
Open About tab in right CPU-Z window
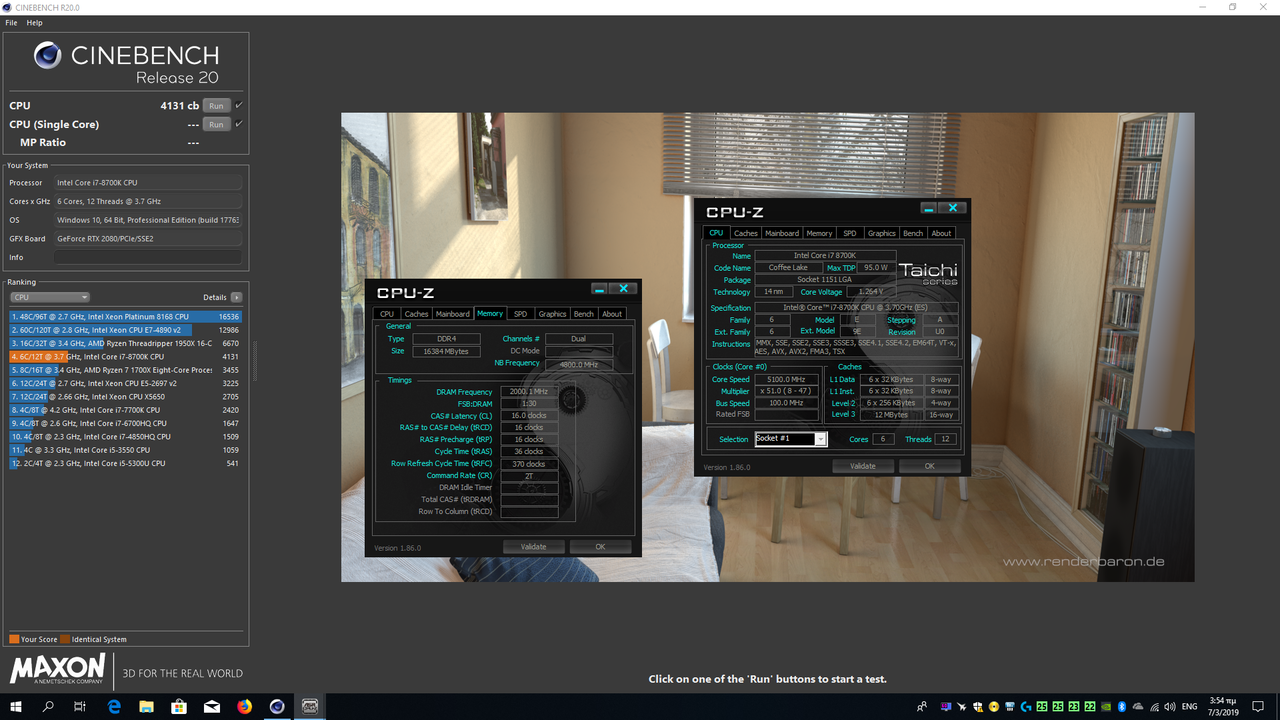[x=941, y=233]
